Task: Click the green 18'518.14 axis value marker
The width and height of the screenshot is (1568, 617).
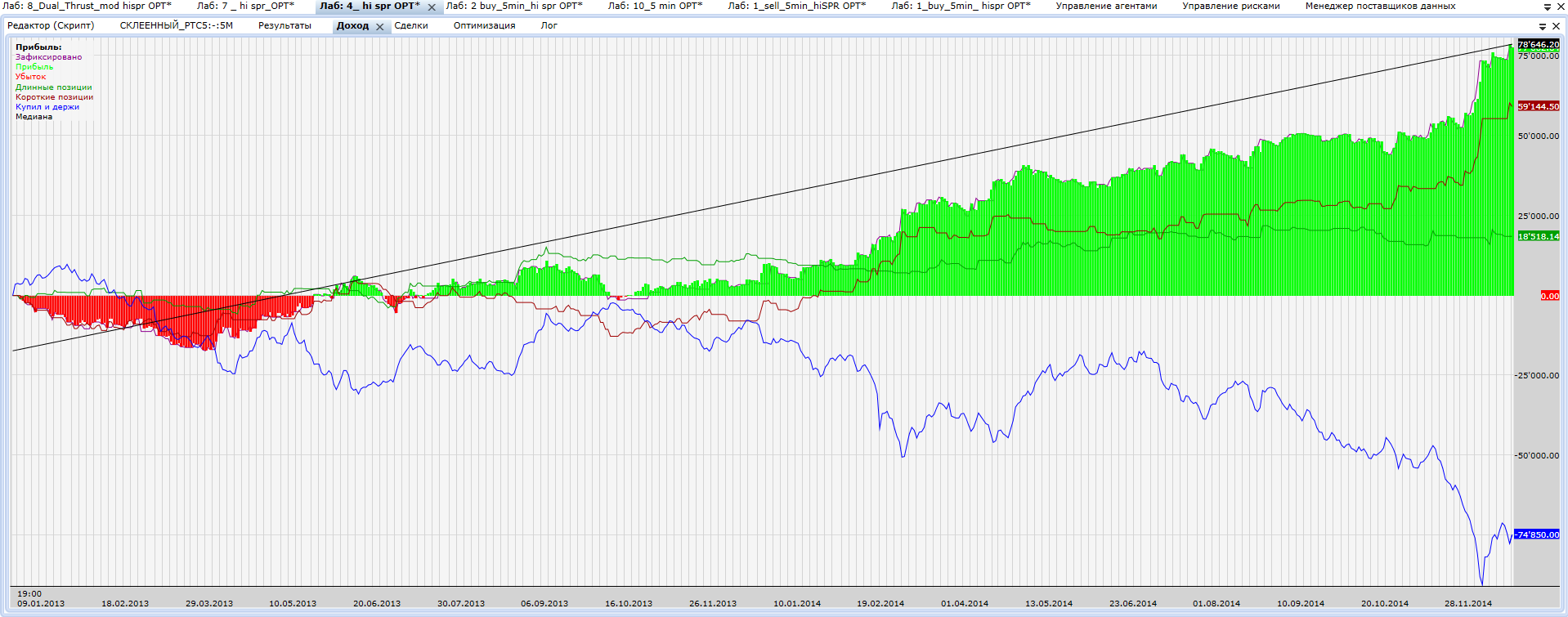Action: (x=1539, y=236)
